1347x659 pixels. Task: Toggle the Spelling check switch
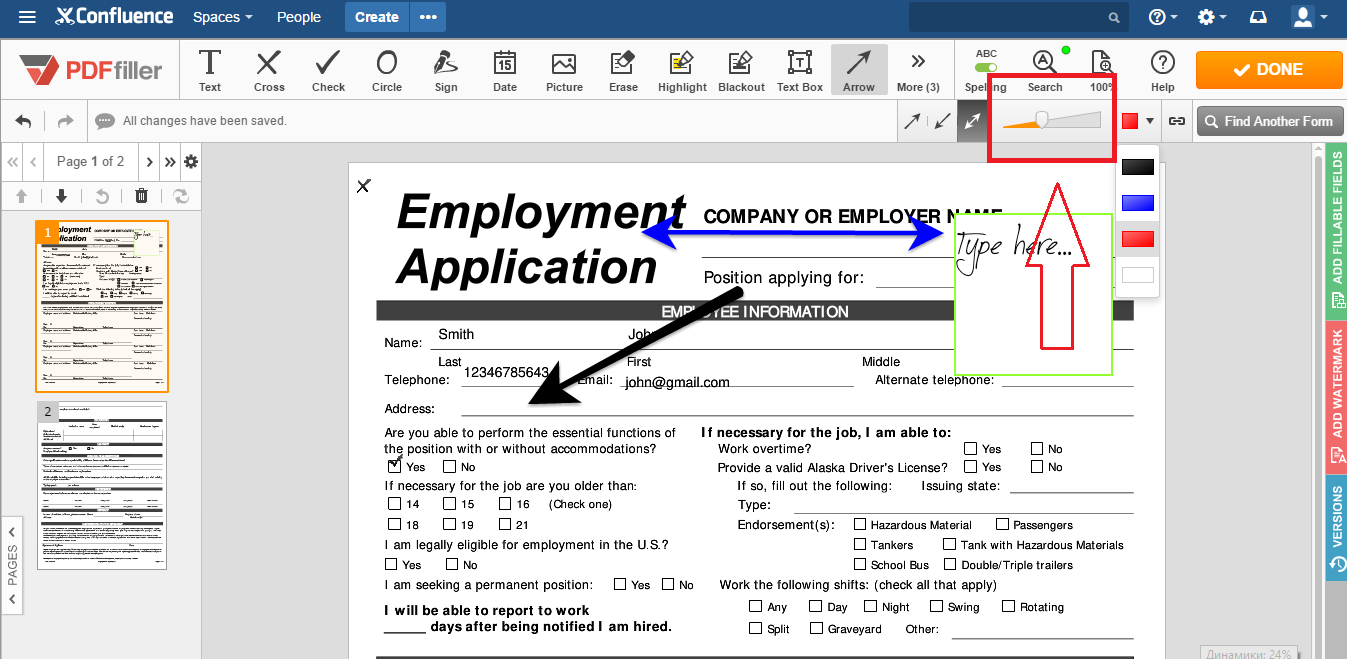(x=986, y=68)
